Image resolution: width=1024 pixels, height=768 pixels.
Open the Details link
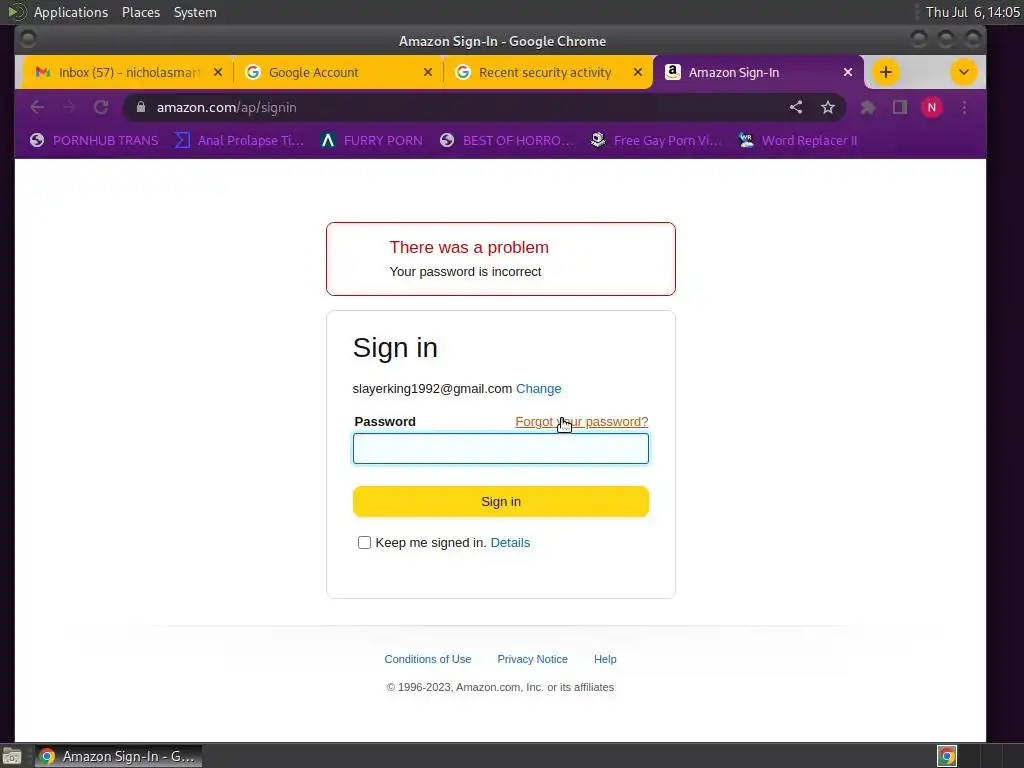[x=510, y=543]
